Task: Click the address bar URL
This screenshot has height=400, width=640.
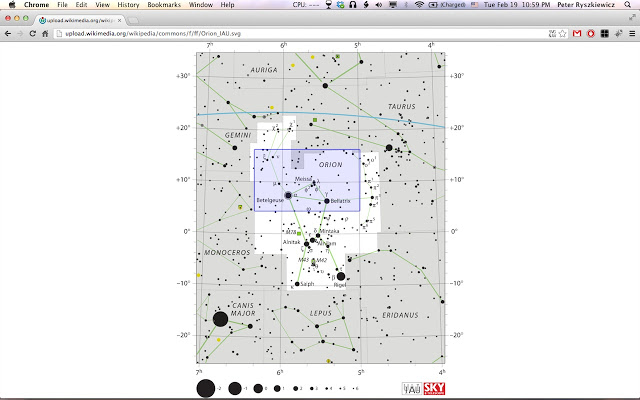Action: 153,33
